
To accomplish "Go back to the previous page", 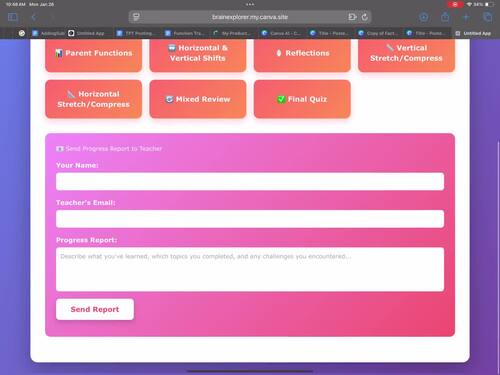I will 34,17.
